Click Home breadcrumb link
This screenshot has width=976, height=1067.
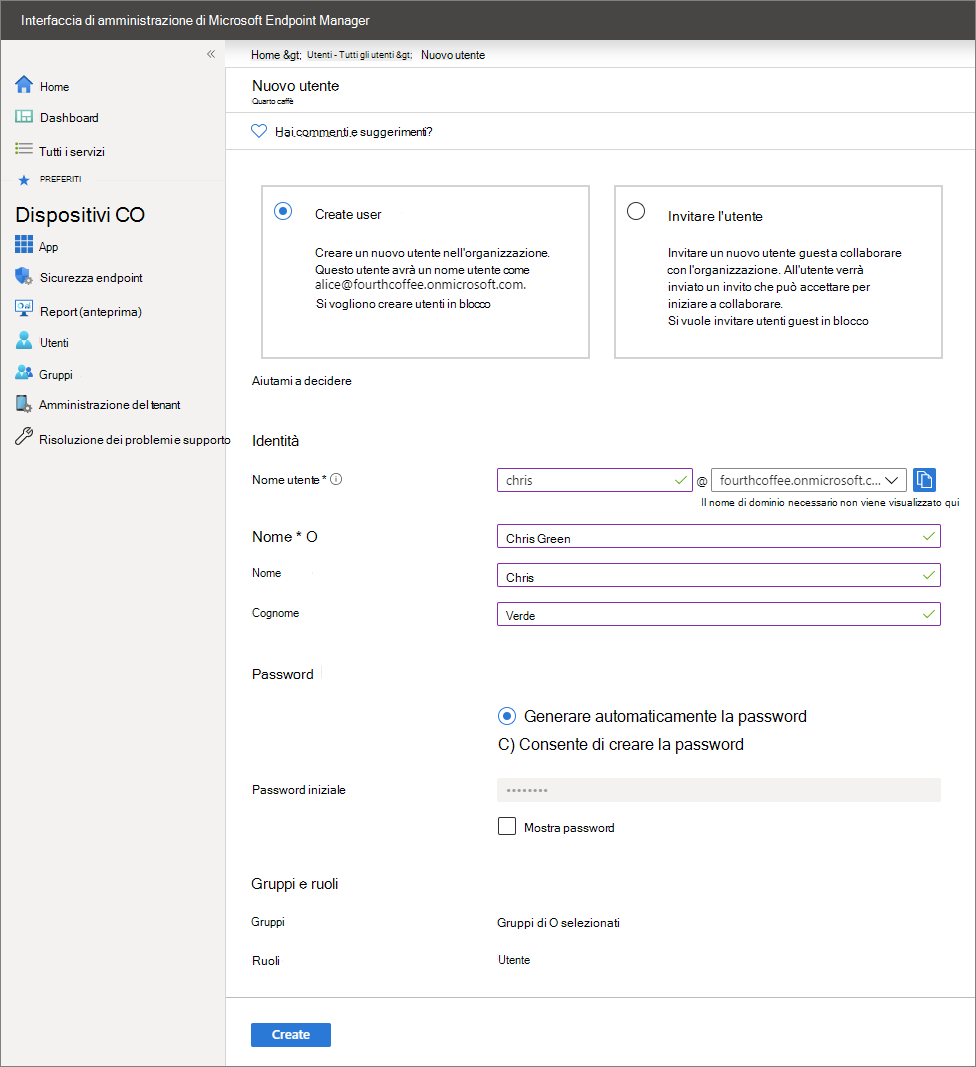(265, 55)
